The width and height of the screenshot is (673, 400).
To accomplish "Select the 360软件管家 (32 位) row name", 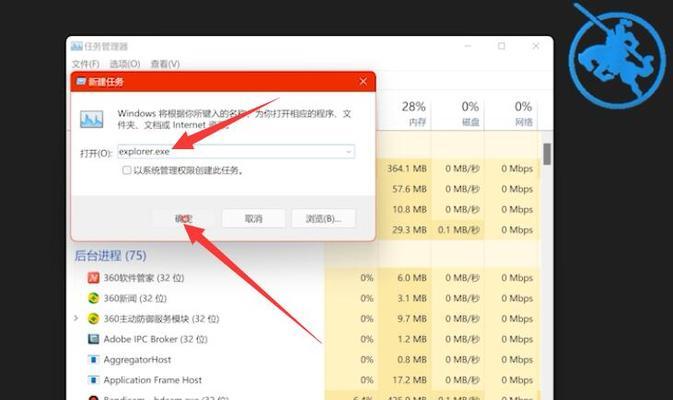I will click(x=144, y=278).
